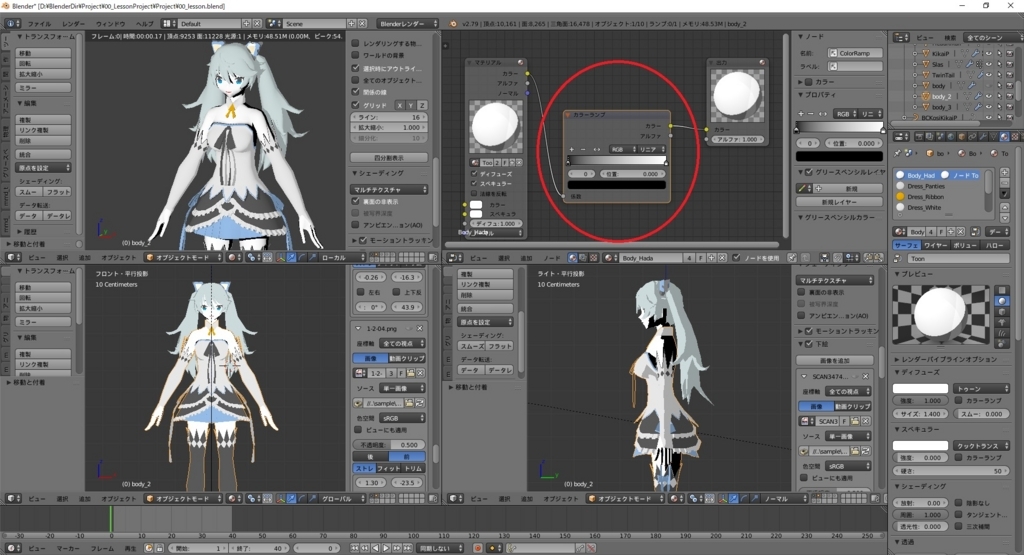Viewport: 1024px width, 555px height.
Task: Click the black color swatch on カラーランプ node
Action: (x=616, y=185)
